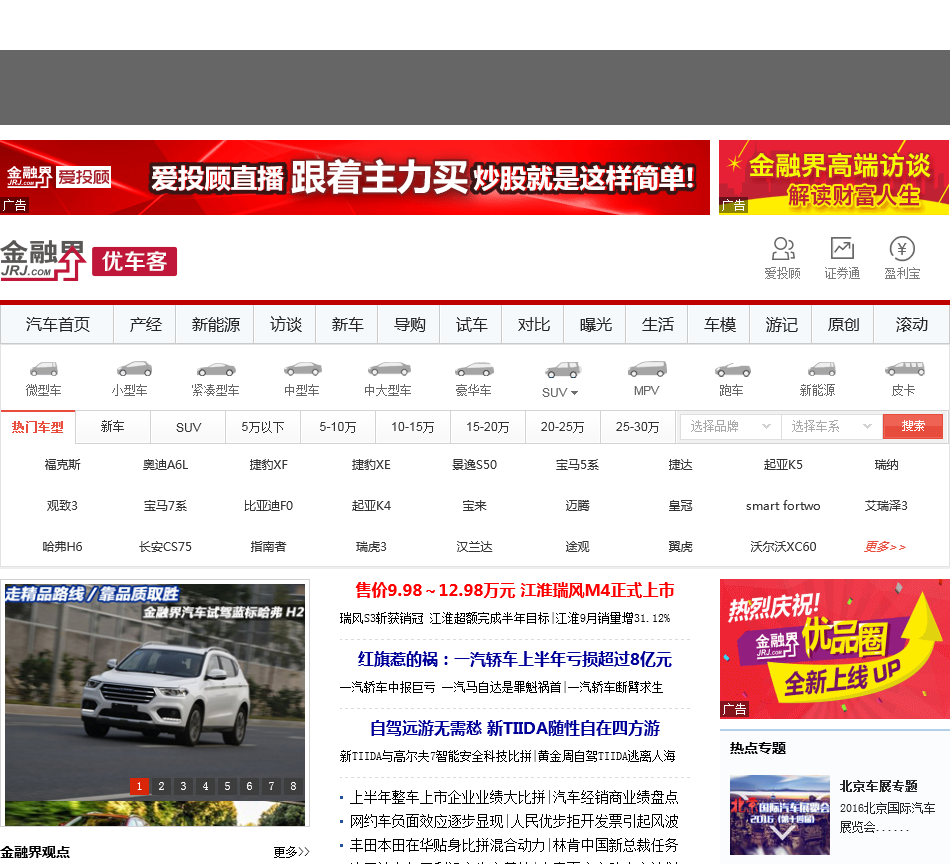Open headline 江淮瑞风M4正式上市

(x=514, y=590)
